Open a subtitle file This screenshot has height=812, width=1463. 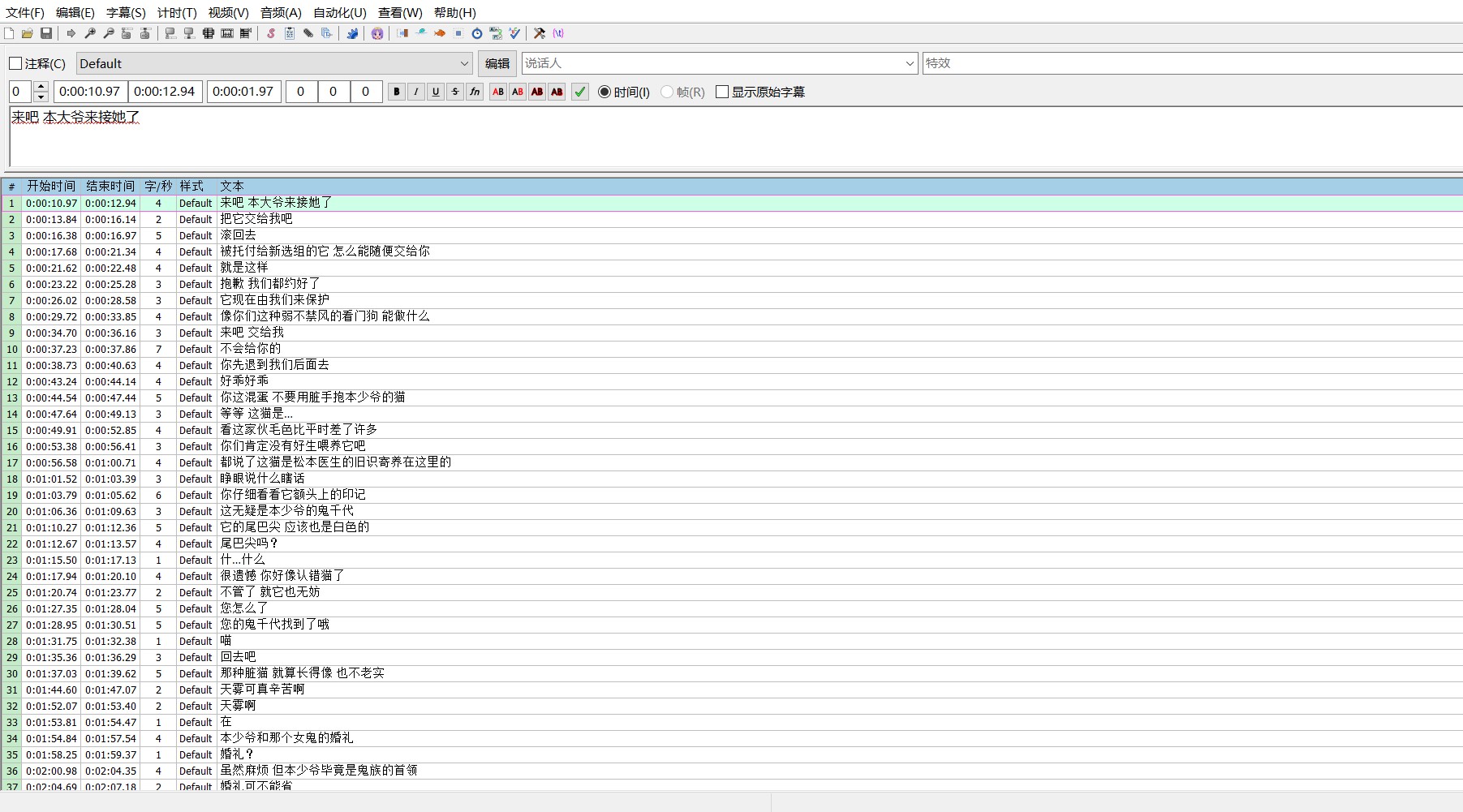[28, 33]
